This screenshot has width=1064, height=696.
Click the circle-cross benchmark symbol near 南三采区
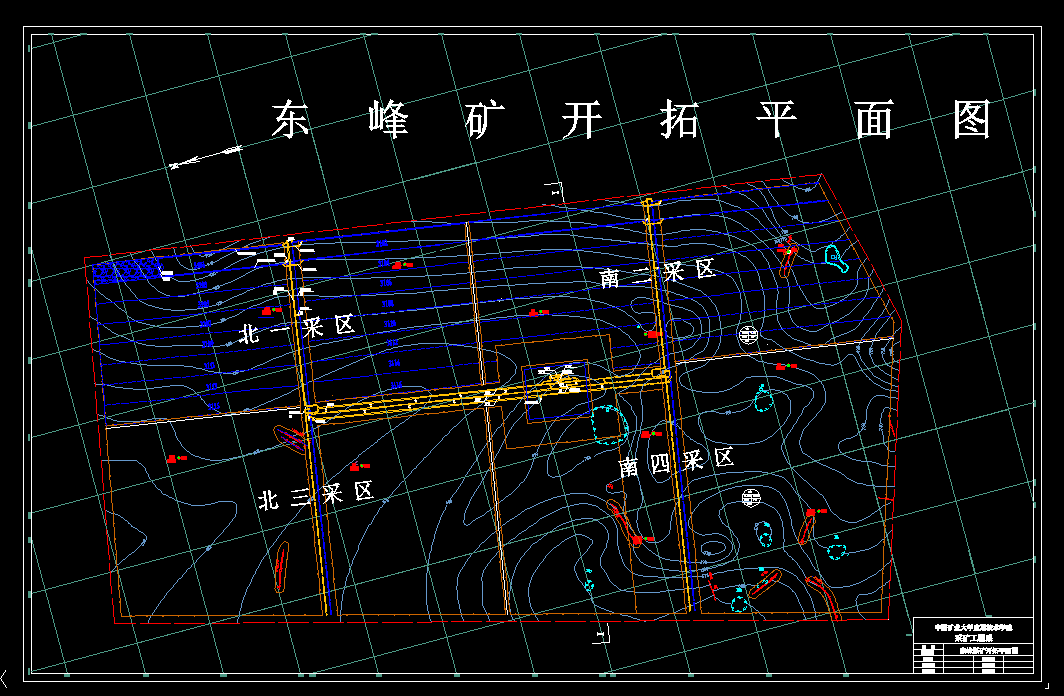point(749,335)
